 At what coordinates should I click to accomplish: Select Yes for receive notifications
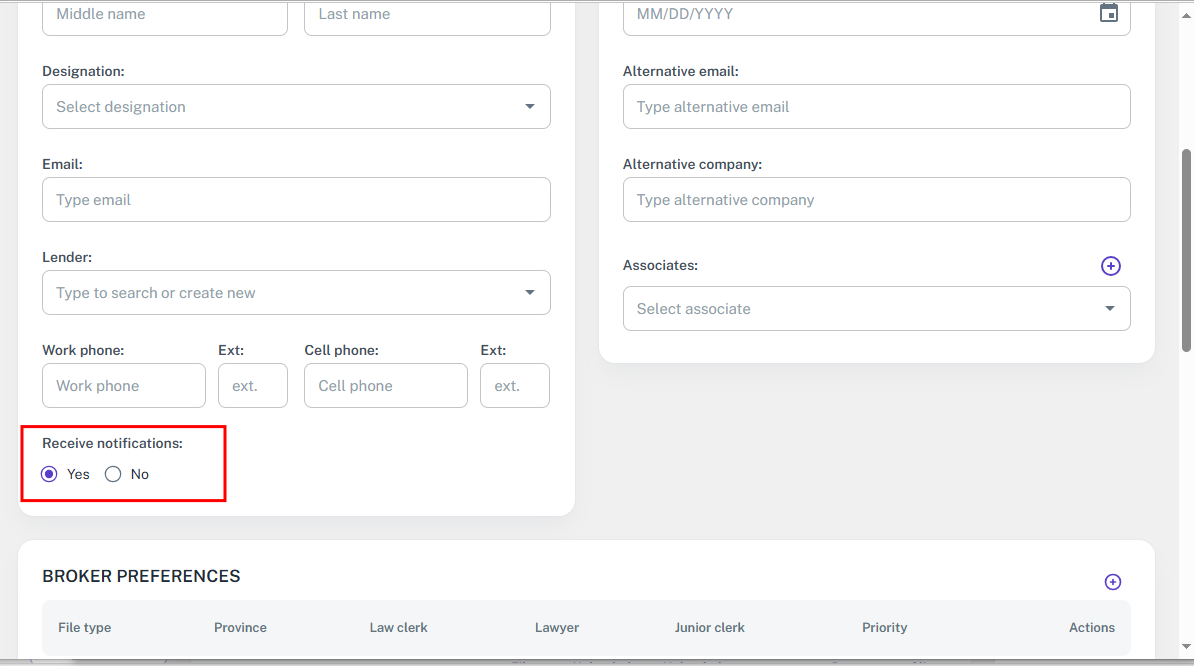point(49,474)
